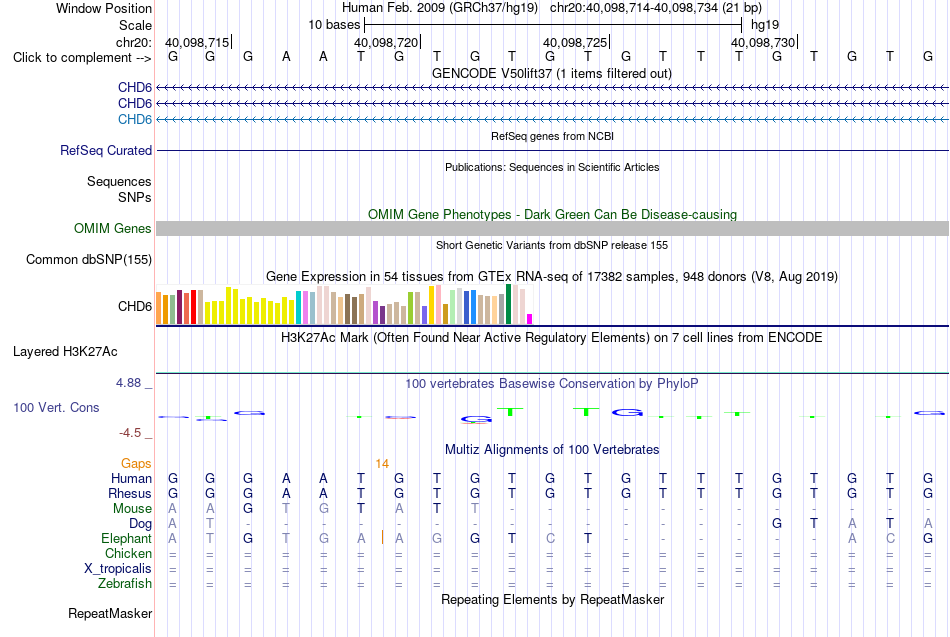
Task: Select the Zebrafish species label
Action: pos(125,584)
